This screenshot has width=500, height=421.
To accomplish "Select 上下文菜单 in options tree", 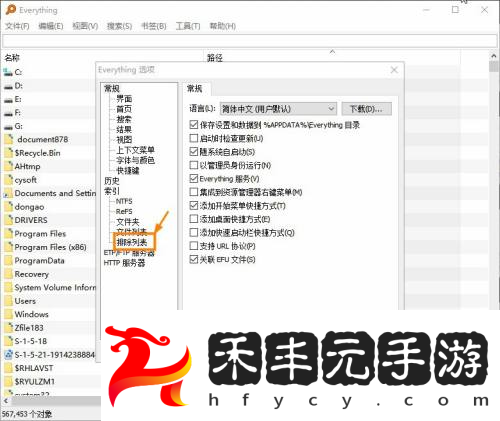I will coord(135,150).
